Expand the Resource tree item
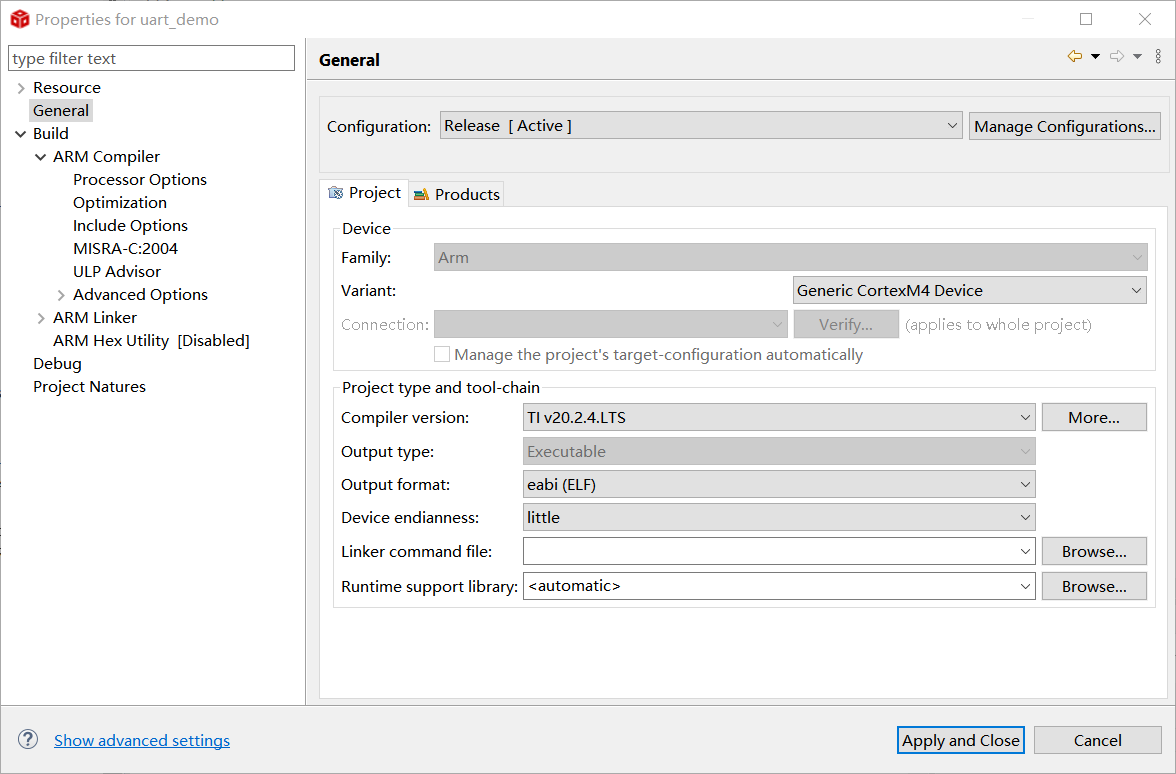 [x=18, y=87]
